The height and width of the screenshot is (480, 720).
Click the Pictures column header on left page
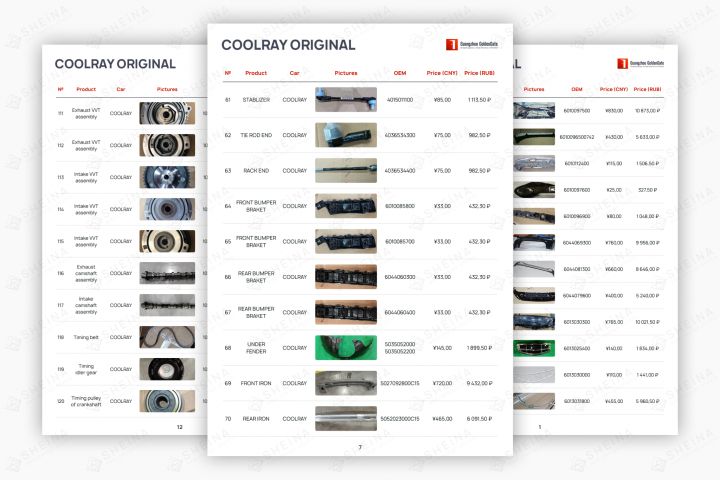click(x=167, y=89)
